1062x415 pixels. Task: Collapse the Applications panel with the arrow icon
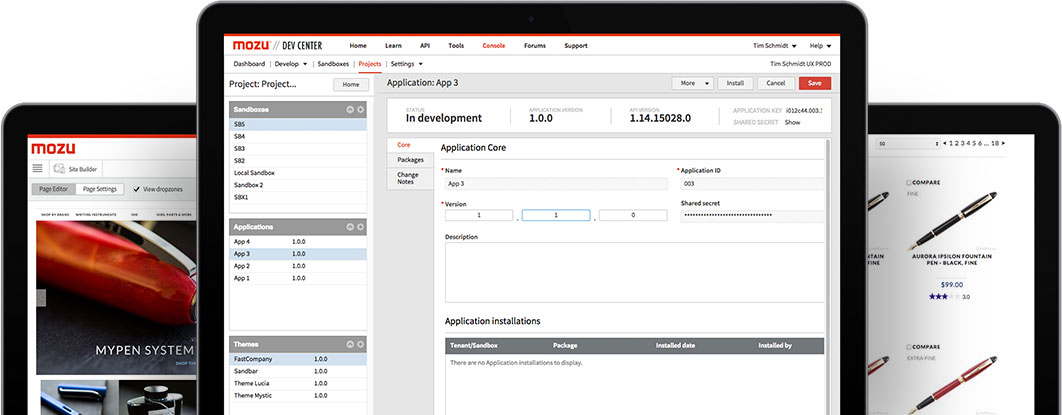350,227
